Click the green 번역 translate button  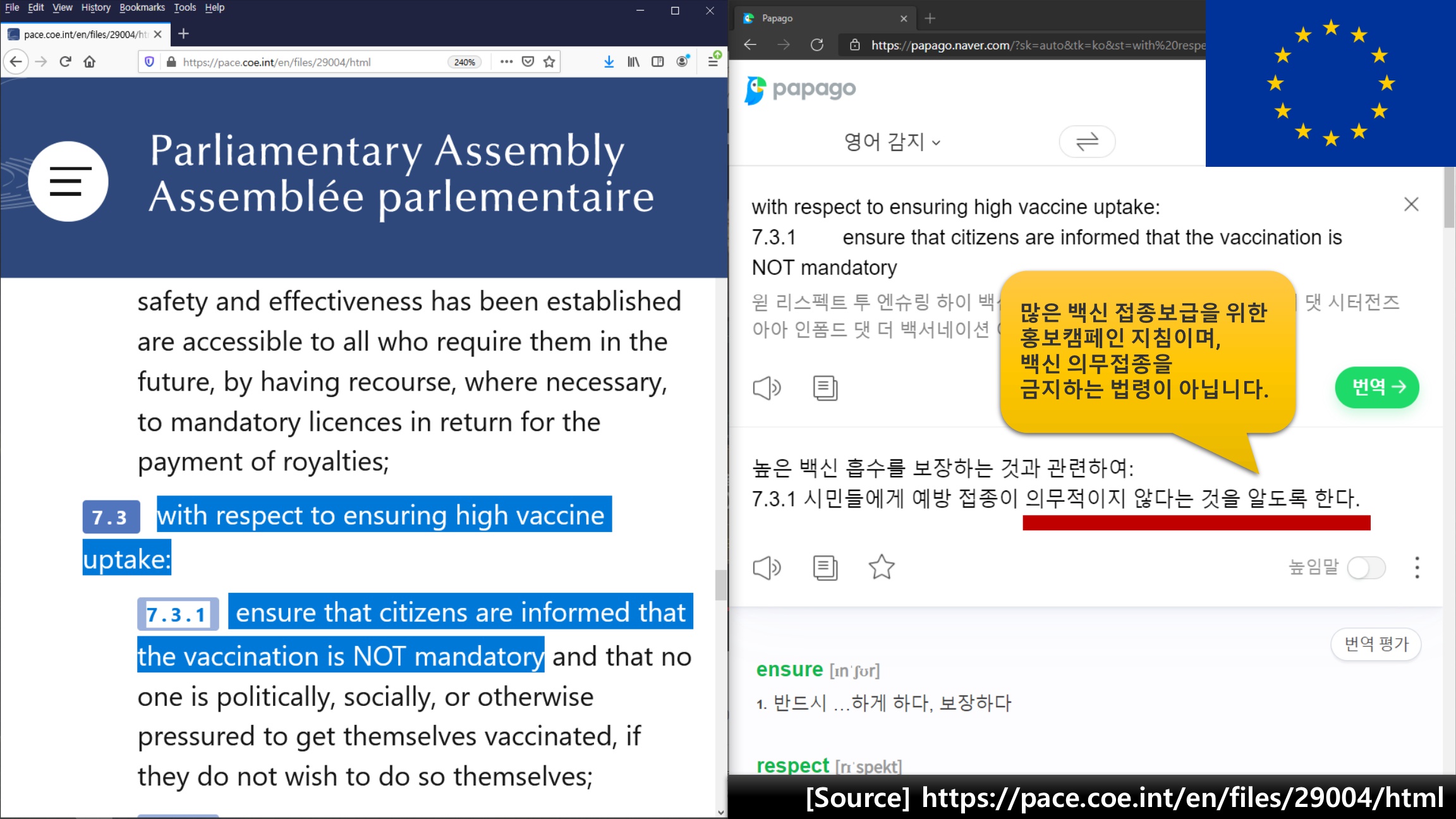pyautogui.click(x=1377, y=387)
